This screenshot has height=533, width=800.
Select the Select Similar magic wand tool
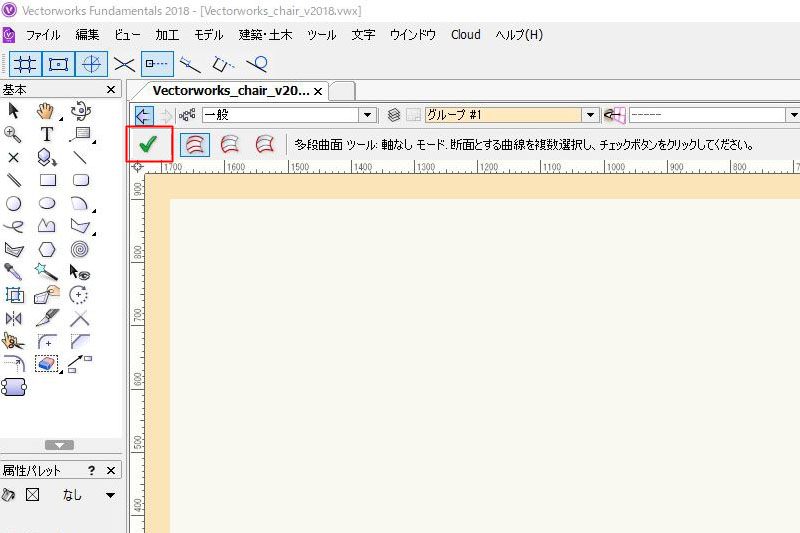(46, 272)
